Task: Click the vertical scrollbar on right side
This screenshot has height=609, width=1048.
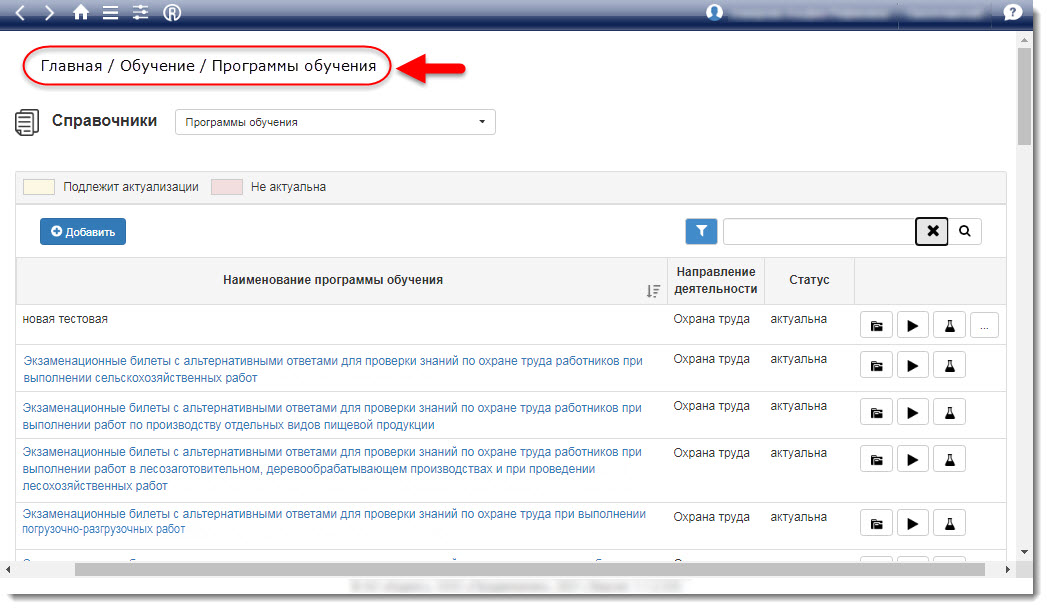Action: click(1023, 300)
